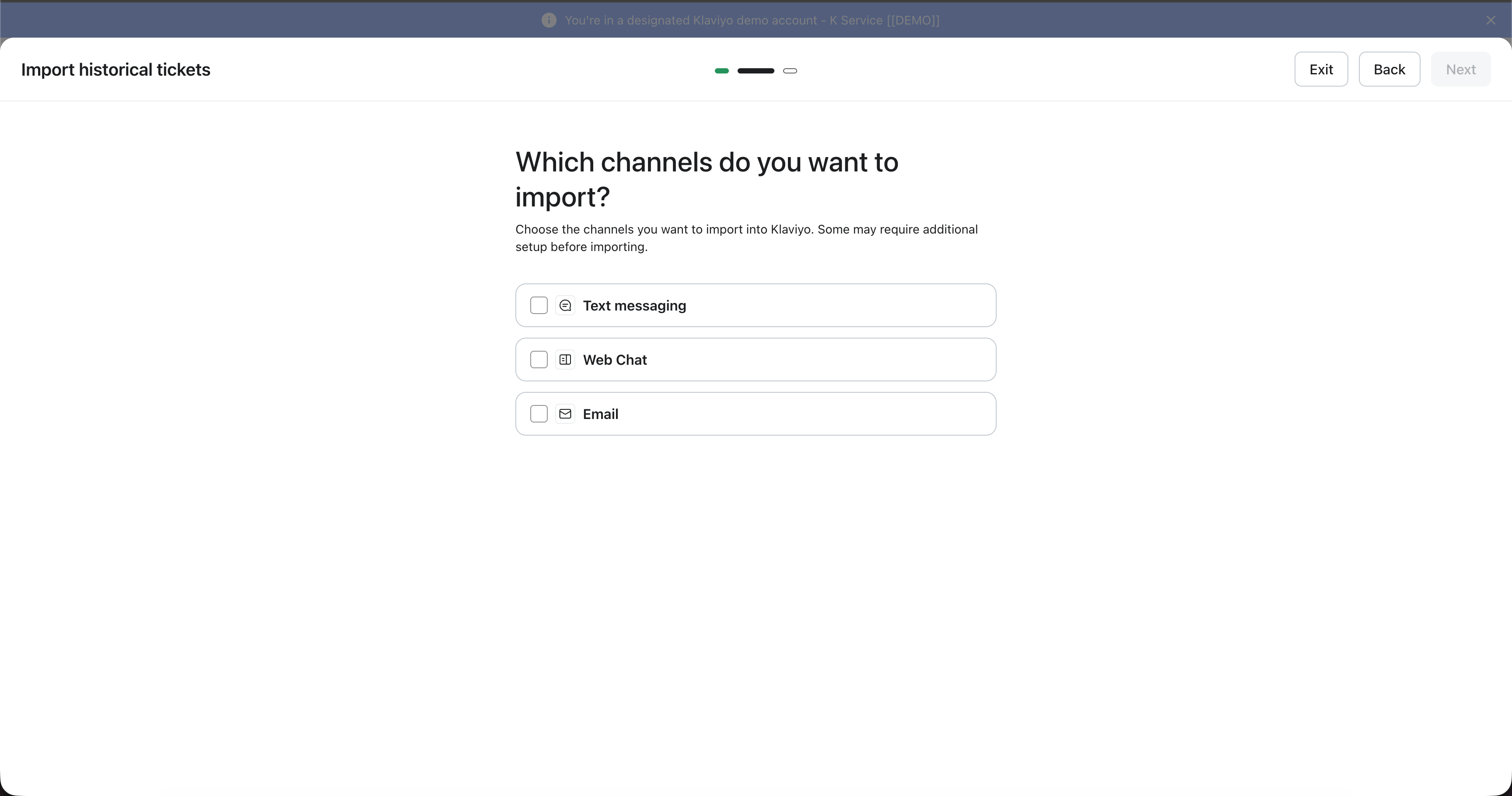Click the 'Which channels' heading
The width and height of the screenshot is (1512, 796).
pyautogui.click(x=707, y=179)
